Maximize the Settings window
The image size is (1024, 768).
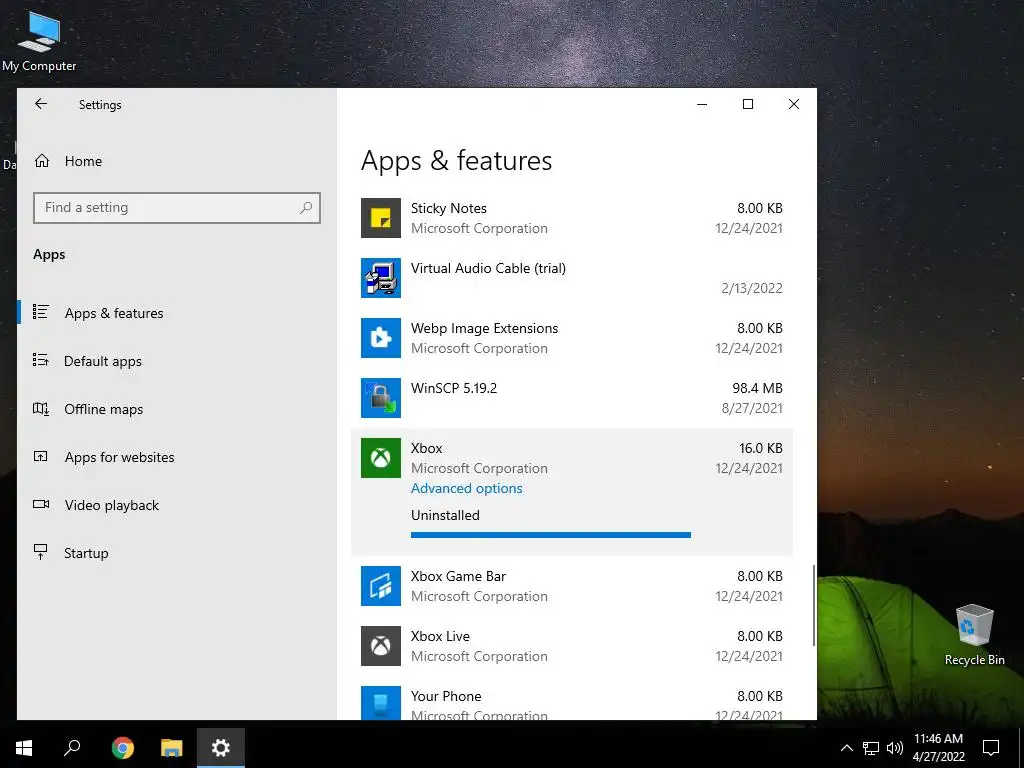[x=748, y=104]
